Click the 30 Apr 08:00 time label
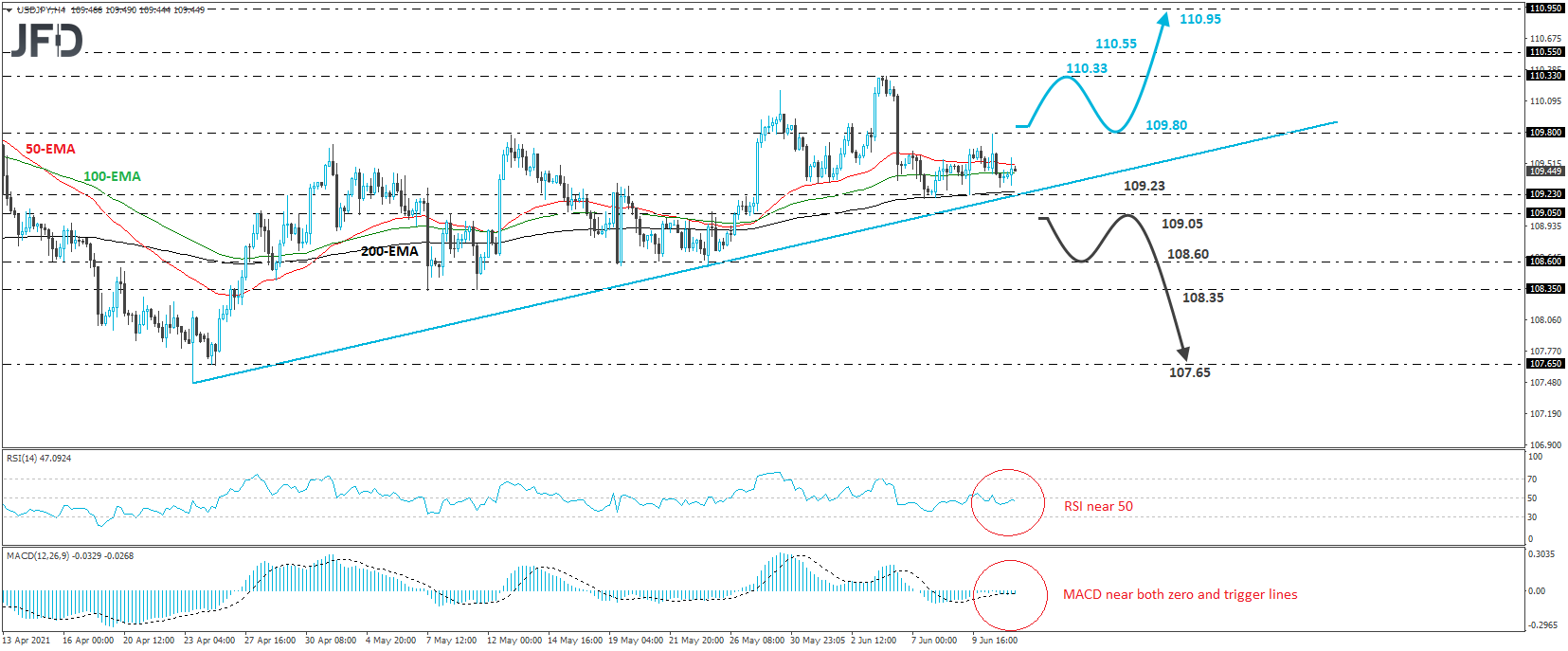1568x651 pixels. click(x=331, y=641)
